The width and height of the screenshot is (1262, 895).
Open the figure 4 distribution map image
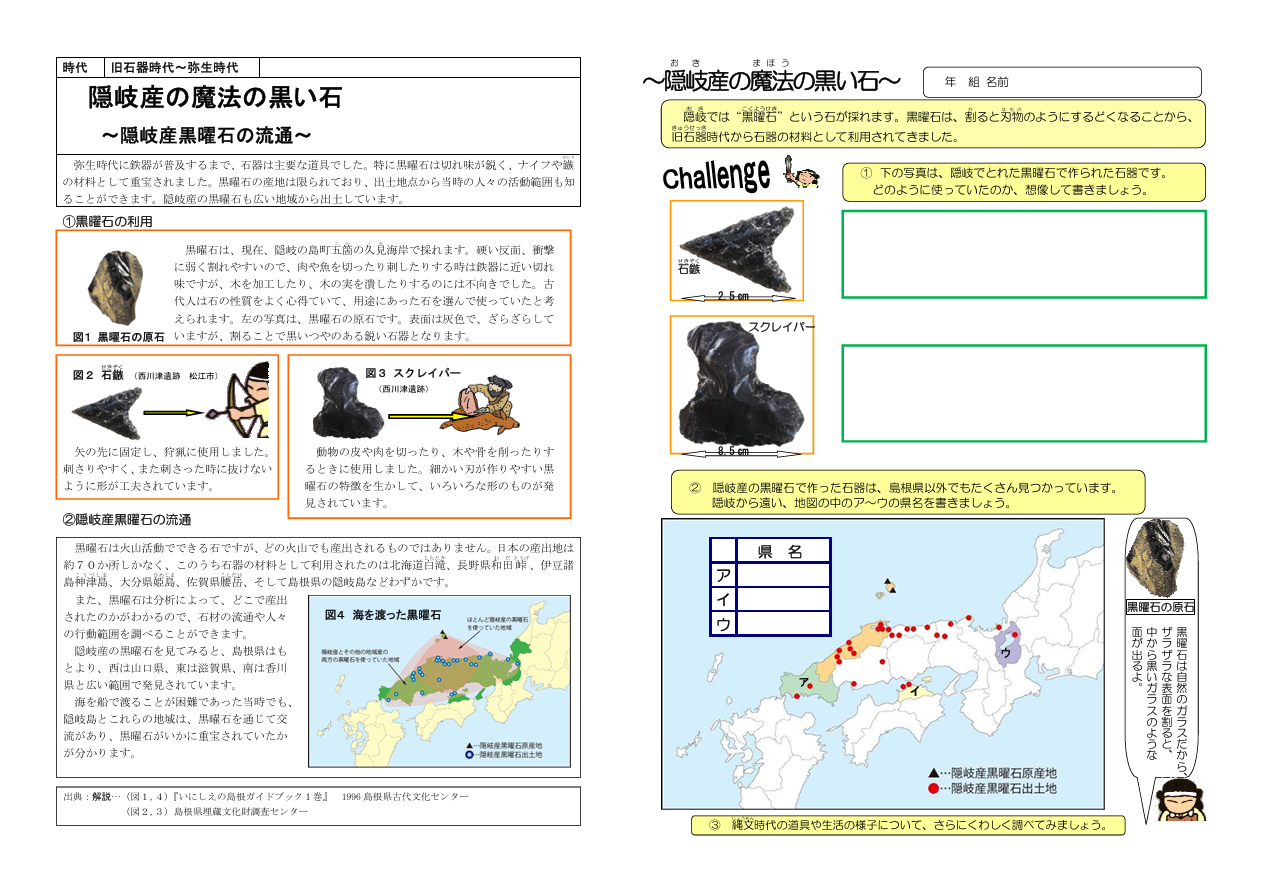point(442,680)
